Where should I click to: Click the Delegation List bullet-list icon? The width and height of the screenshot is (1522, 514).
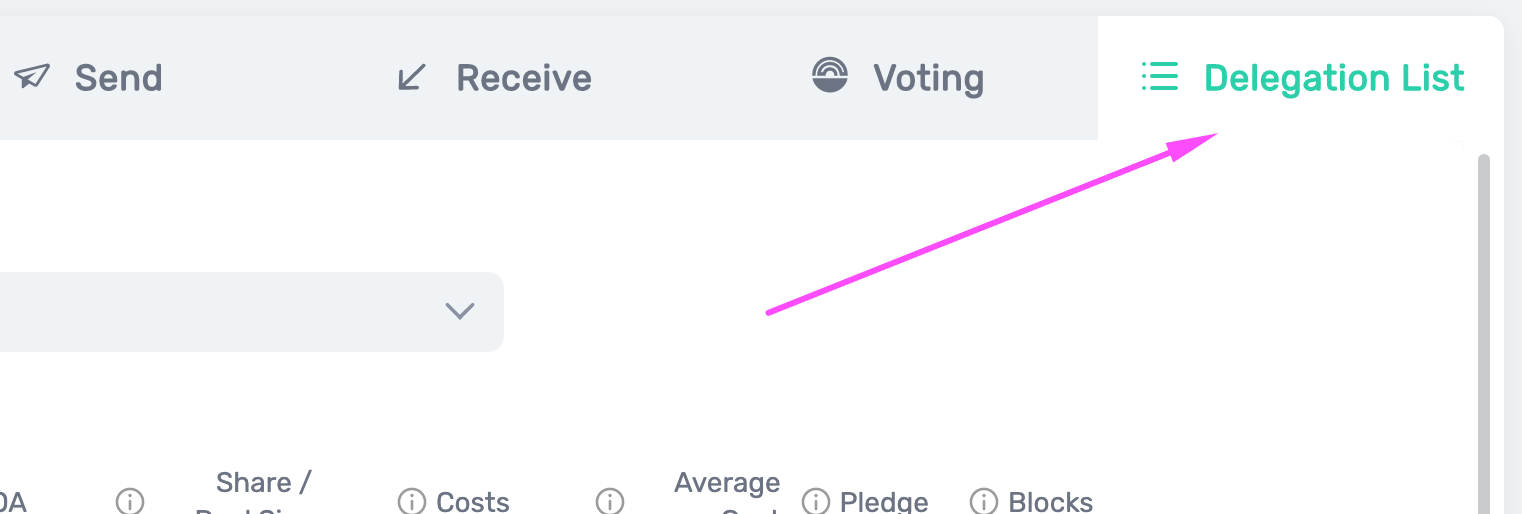click(1160, 76)
